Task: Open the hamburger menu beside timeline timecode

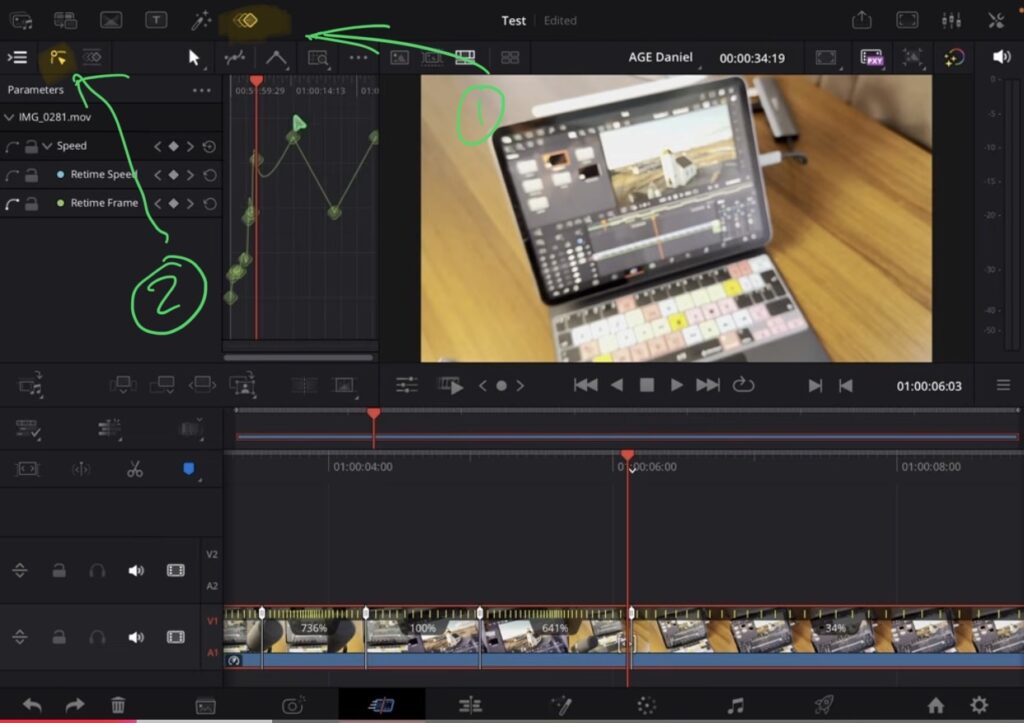Action: click(x=1003, y=385)
